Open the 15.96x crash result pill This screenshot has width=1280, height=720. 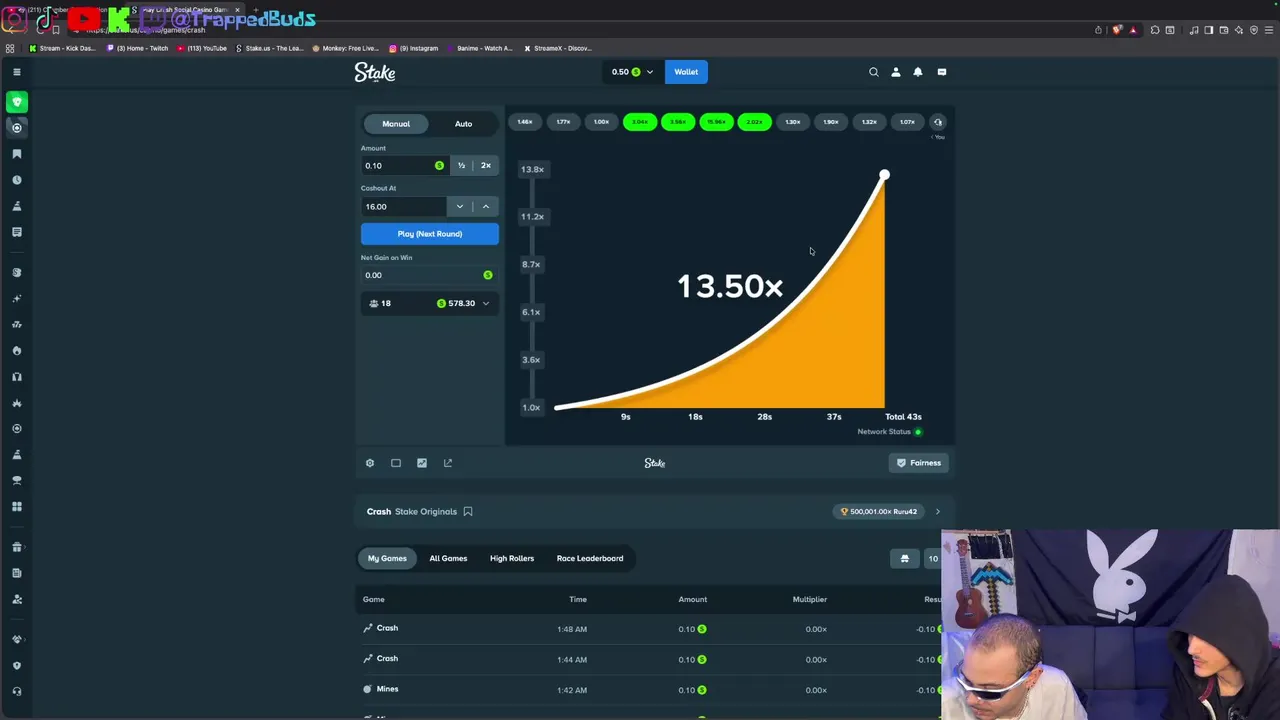click(x=716, y=122)
